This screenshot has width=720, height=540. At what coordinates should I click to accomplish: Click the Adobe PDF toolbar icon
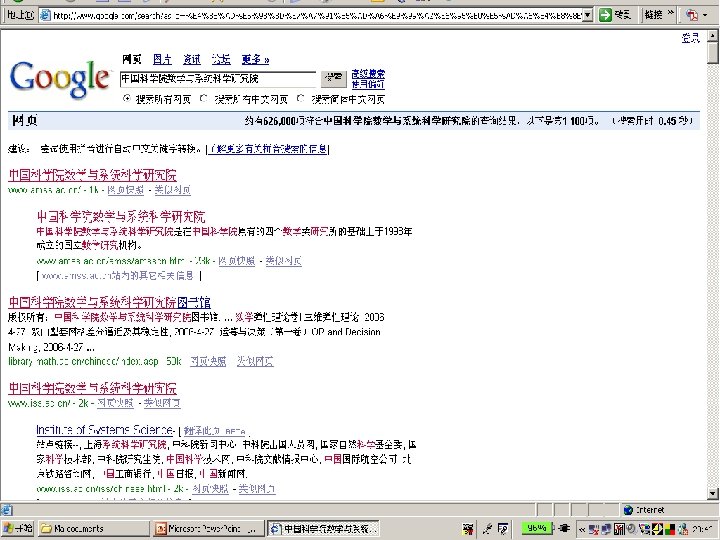[x=691, y=15]
